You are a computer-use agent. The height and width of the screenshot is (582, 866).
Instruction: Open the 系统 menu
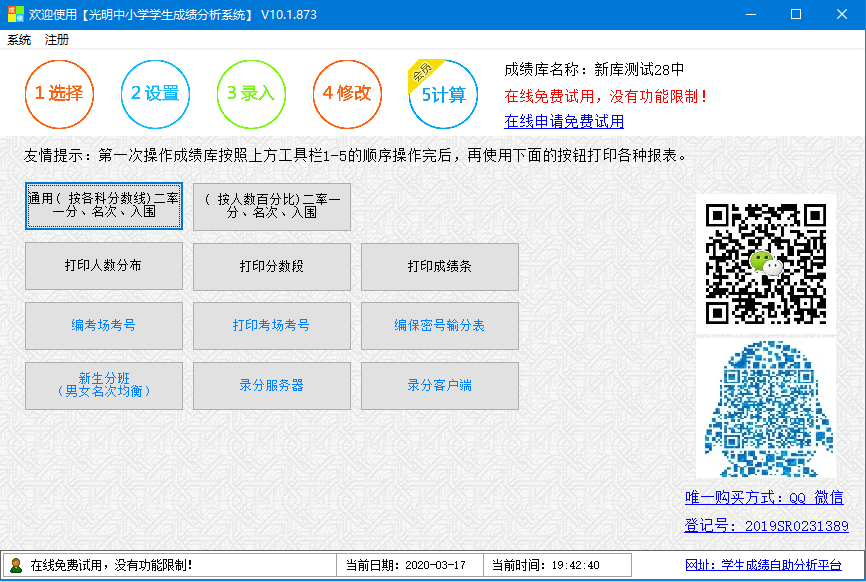(x=19, y=40)
